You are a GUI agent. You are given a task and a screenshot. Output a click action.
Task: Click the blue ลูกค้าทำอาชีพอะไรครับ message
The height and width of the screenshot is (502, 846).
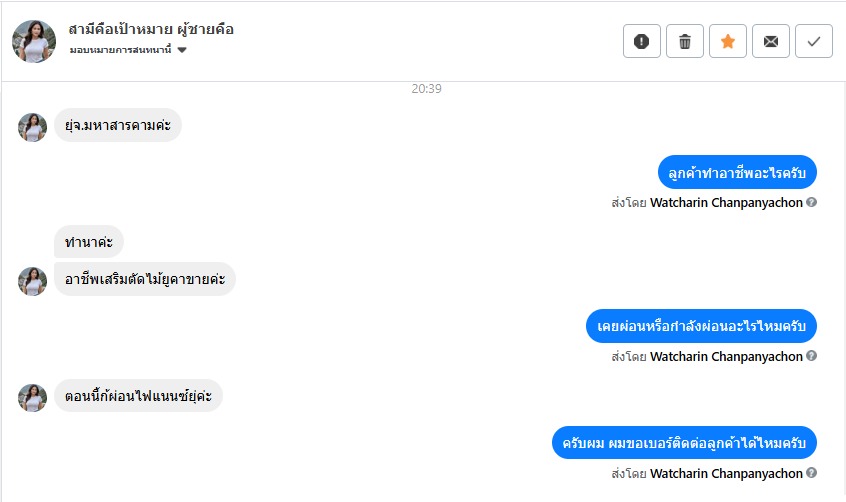pyautogui.click(x=737, y=172)
